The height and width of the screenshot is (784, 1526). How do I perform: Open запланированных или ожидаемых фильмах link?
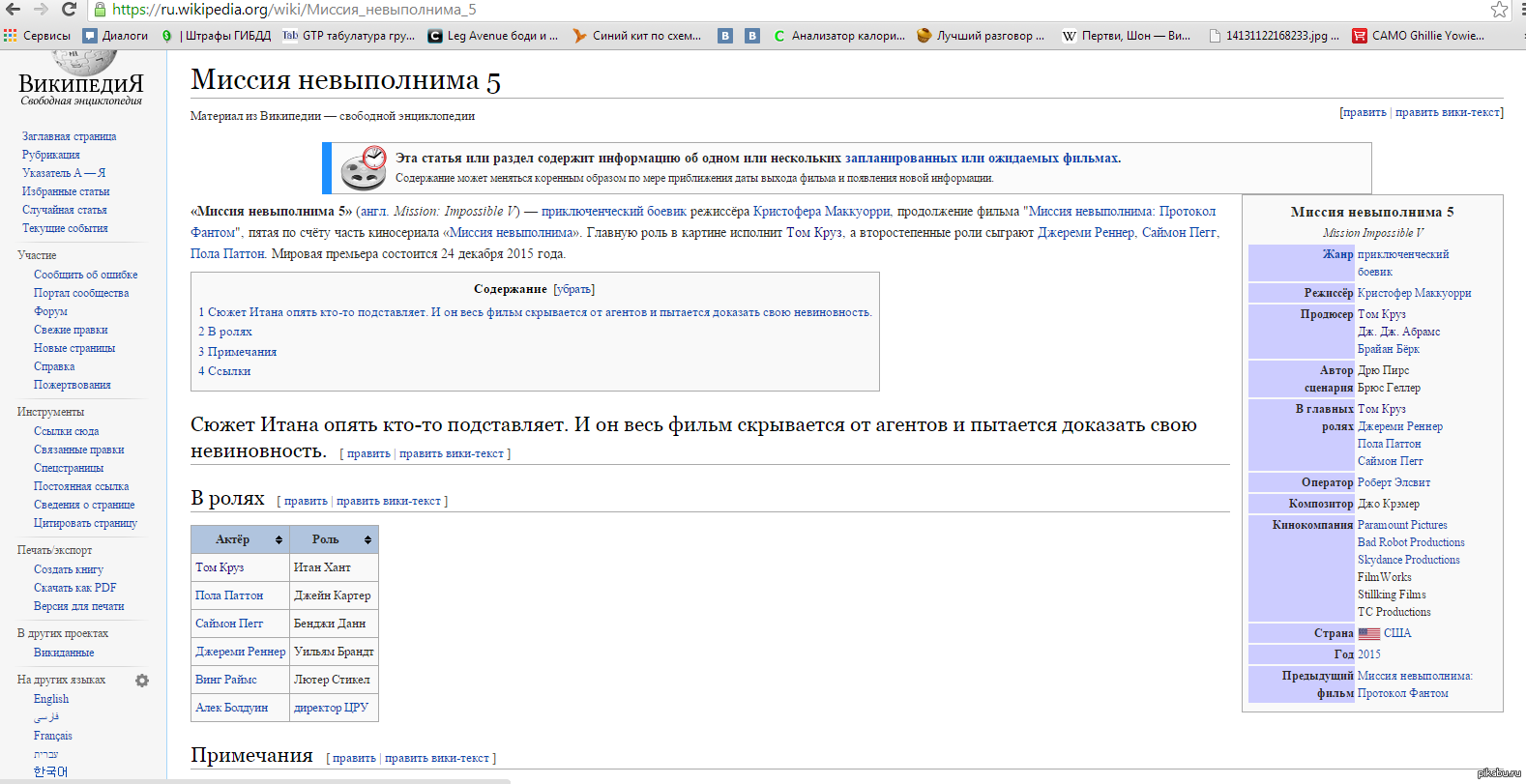pyautogui.click(x=983, y=158)
